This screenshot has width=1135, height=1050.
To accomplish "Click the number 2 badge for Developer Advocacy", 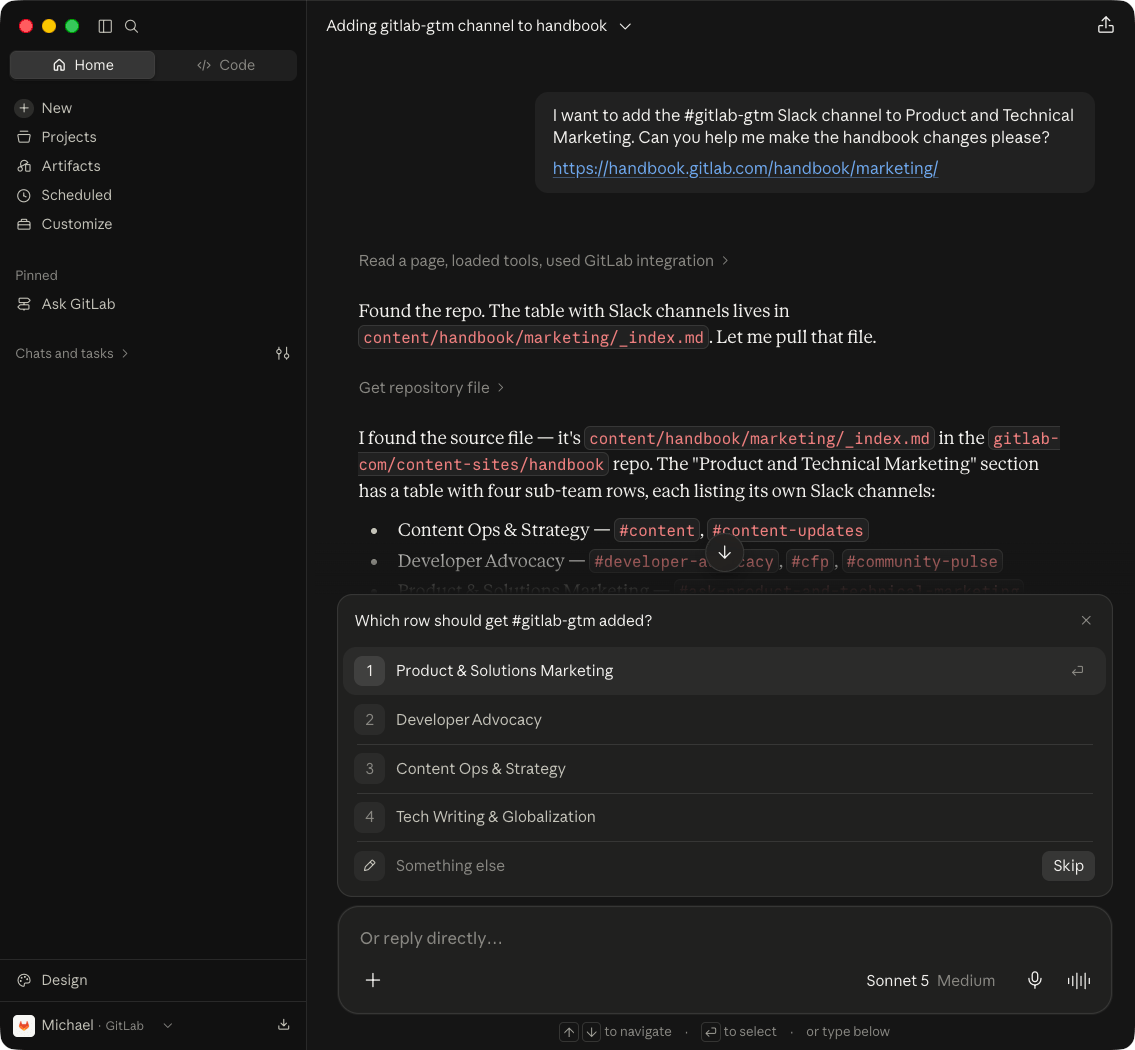I will click(x=369, y=720).
